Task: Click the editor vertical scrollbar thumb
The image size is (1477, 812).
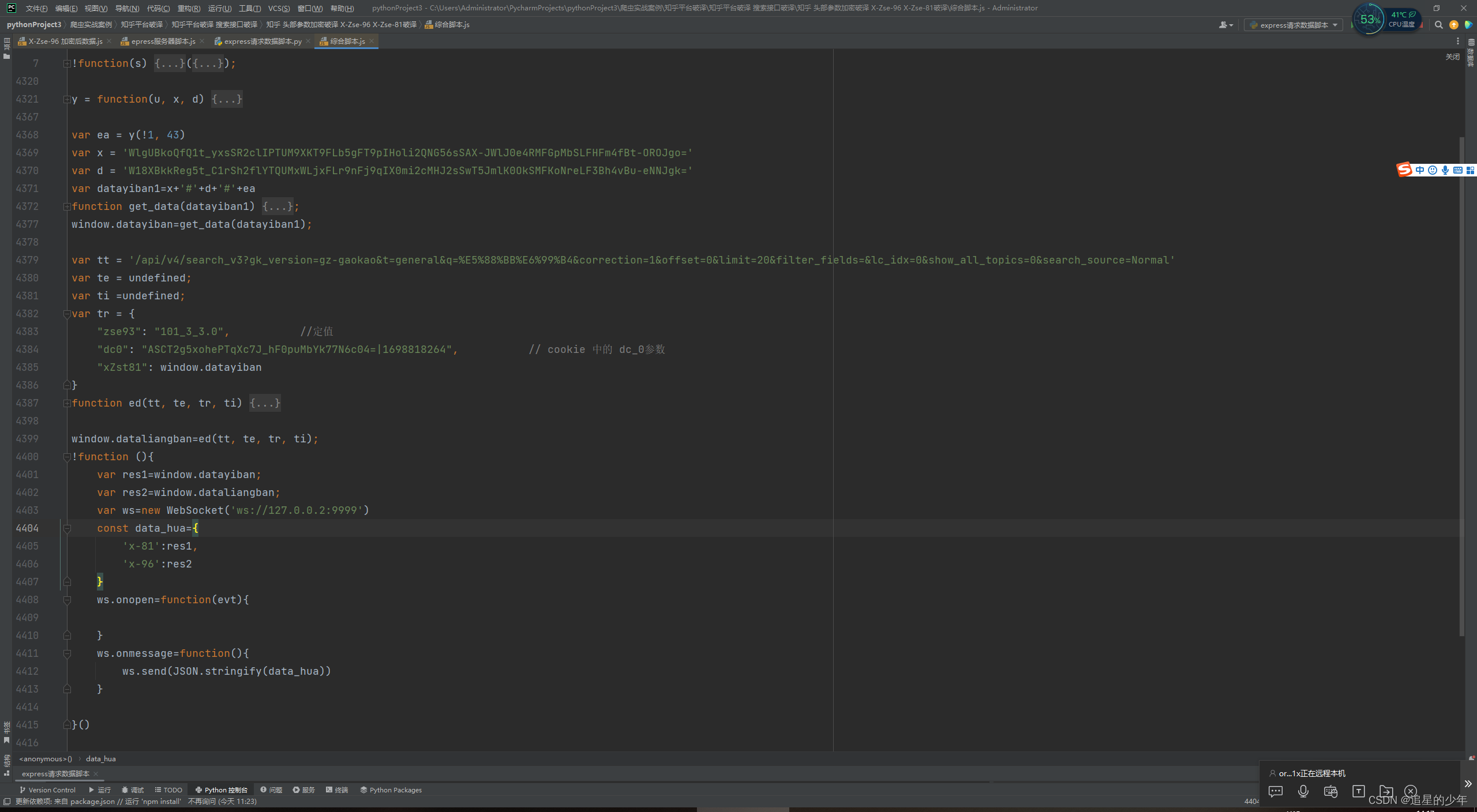Action: coord(1461,386)
